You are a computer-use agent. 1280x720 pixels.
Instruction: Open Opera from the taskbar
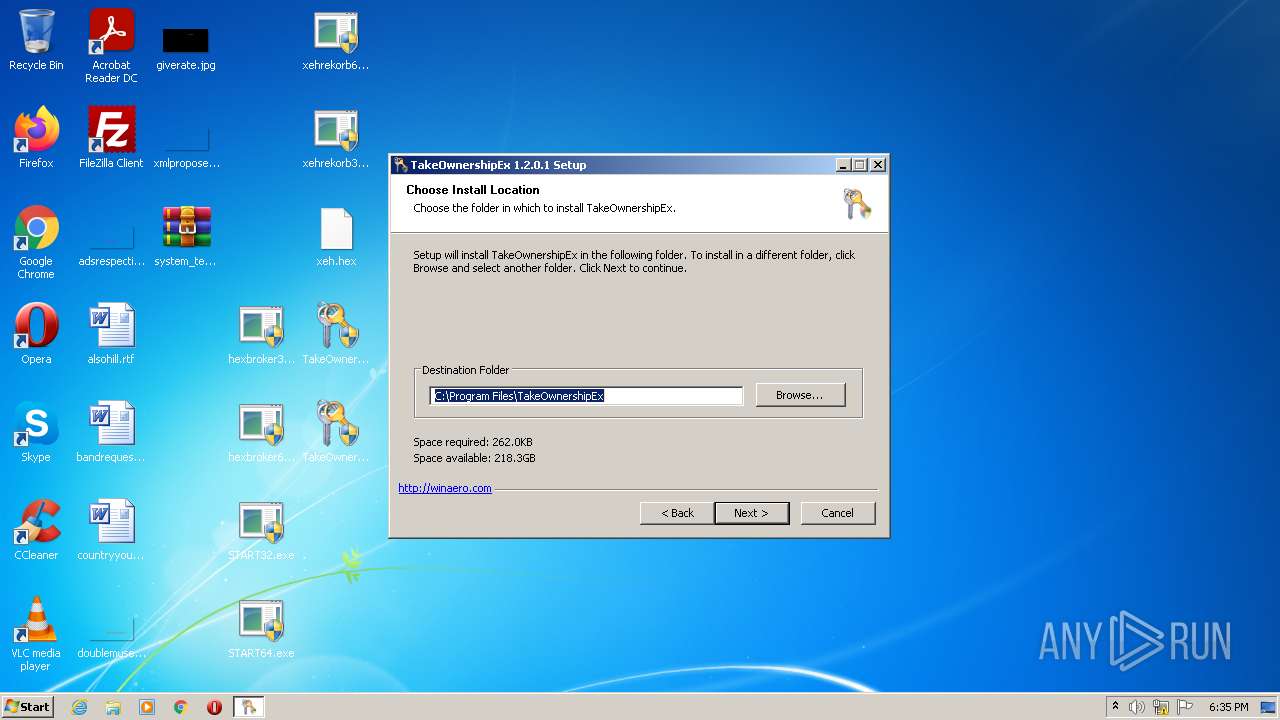tap(214, 707)
